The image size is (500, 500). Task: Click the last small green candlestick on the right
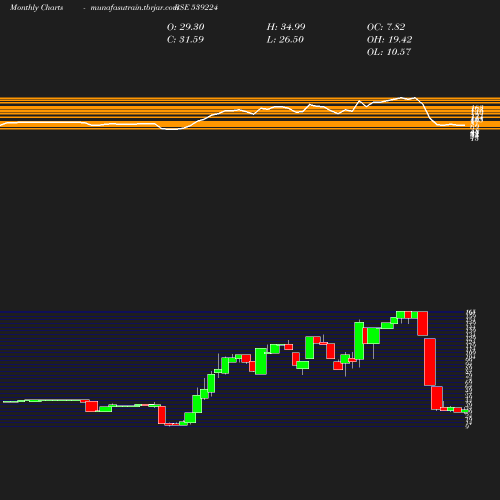(x=465, y=411)
